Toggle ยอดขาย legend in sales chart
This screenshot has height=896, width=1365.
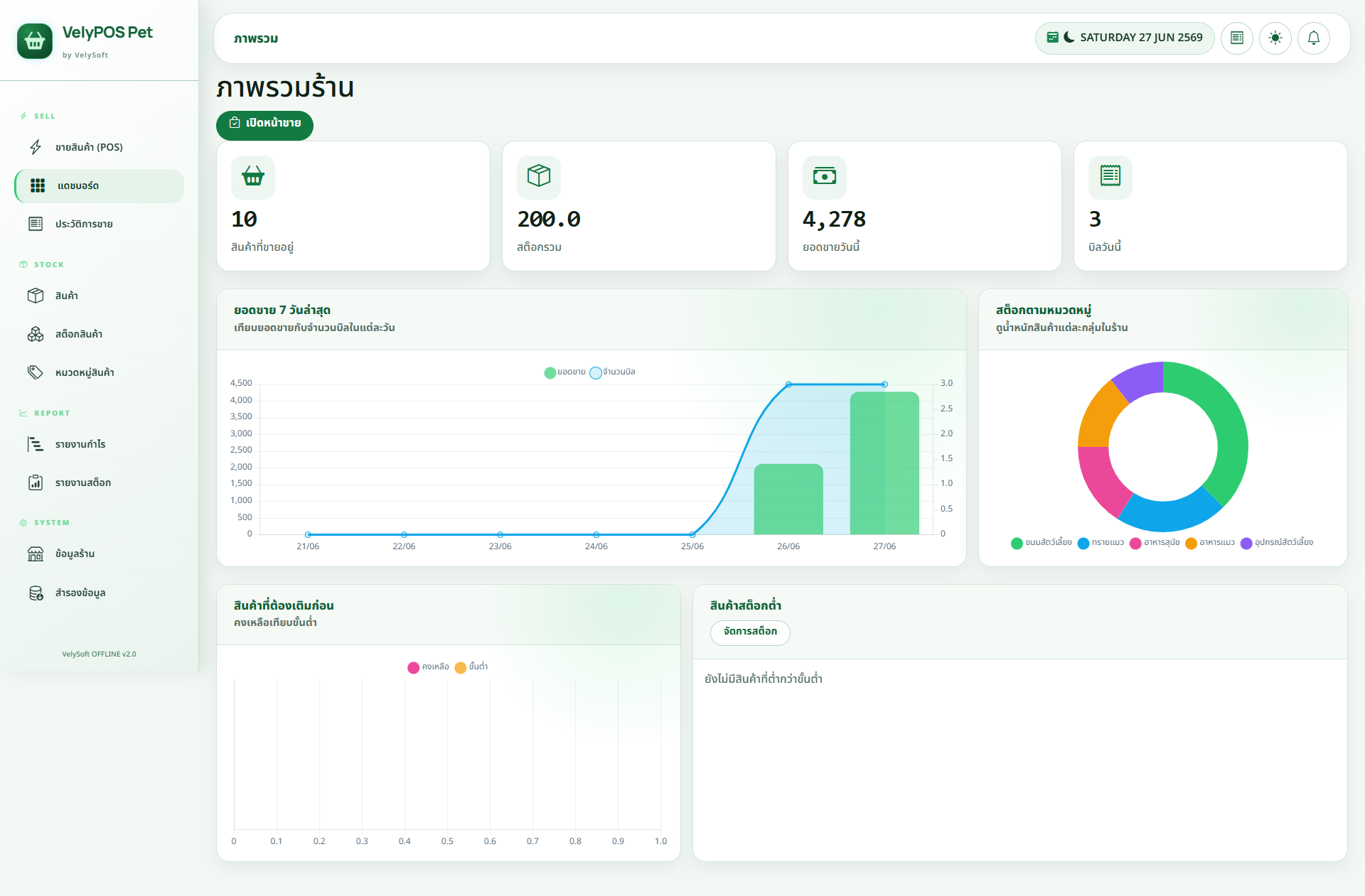point(565,372)
